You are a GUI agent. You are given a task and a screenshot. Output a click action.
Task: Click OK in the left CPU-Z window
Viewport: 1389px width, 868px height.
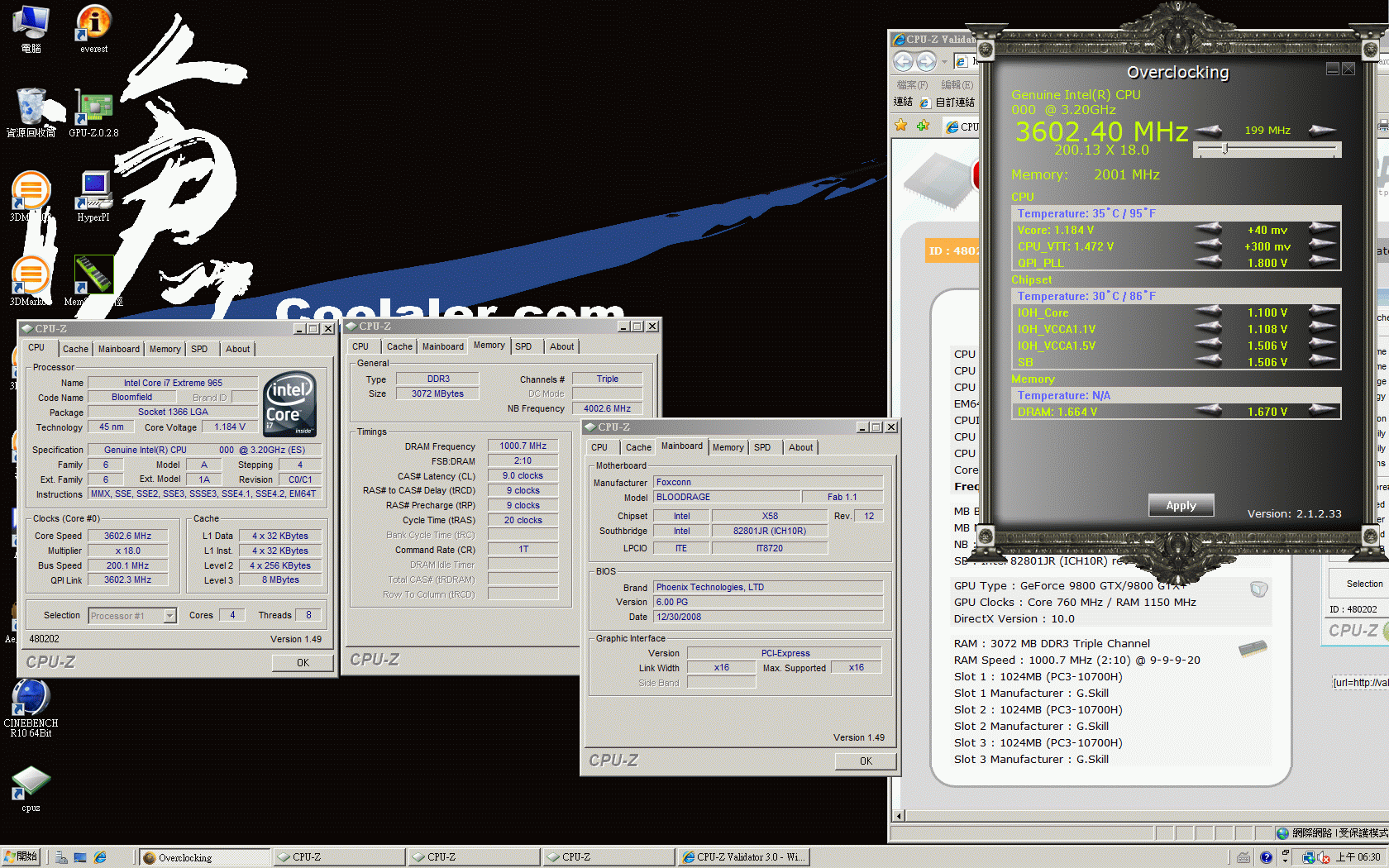tap(303, 662)
